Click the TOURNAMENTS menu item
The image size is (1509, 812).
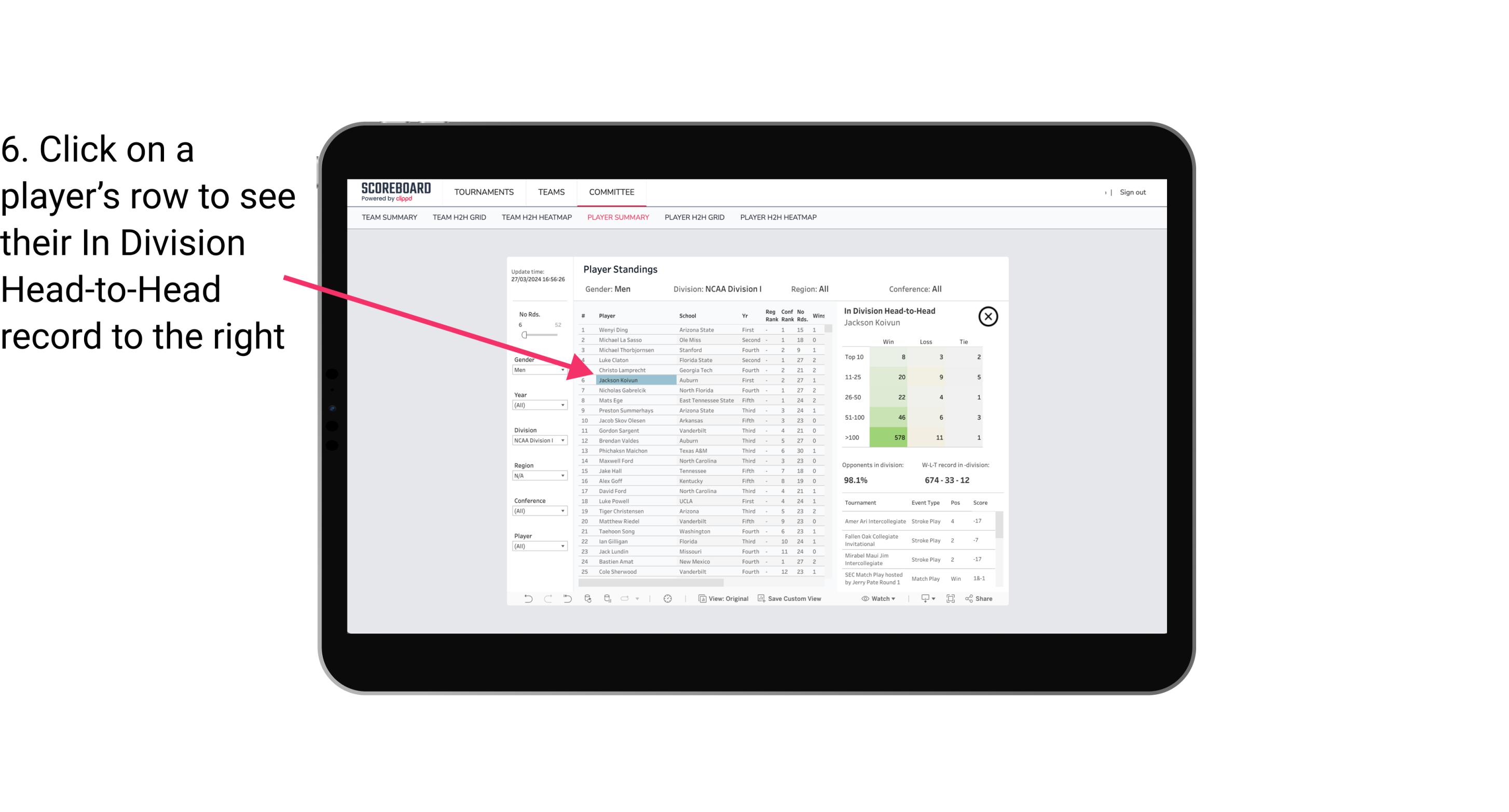click(484, 191)
